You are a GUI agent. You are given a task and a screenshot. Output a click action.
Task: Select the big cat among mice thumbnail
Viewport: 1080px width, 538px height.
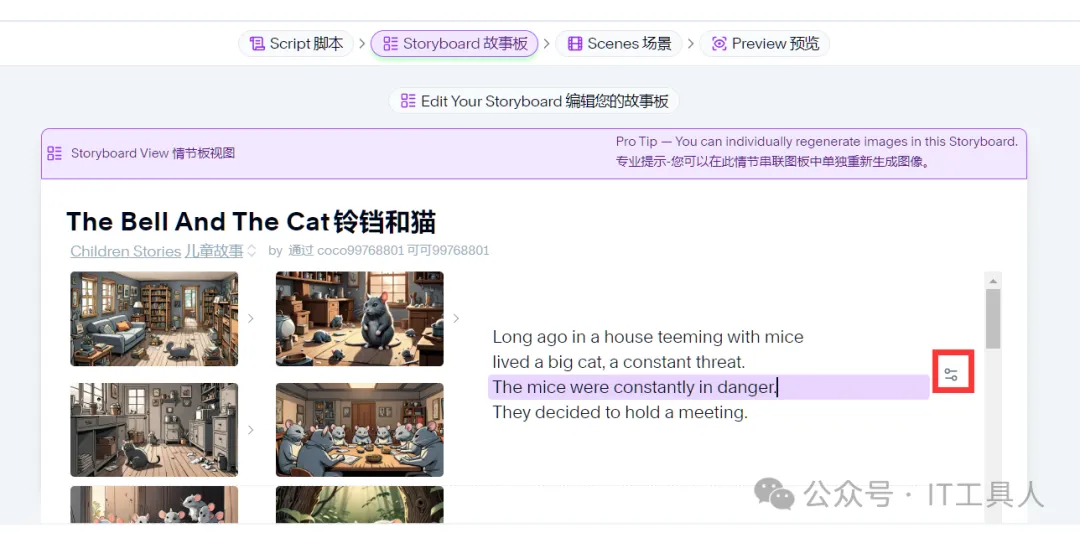tap(360, 318)
